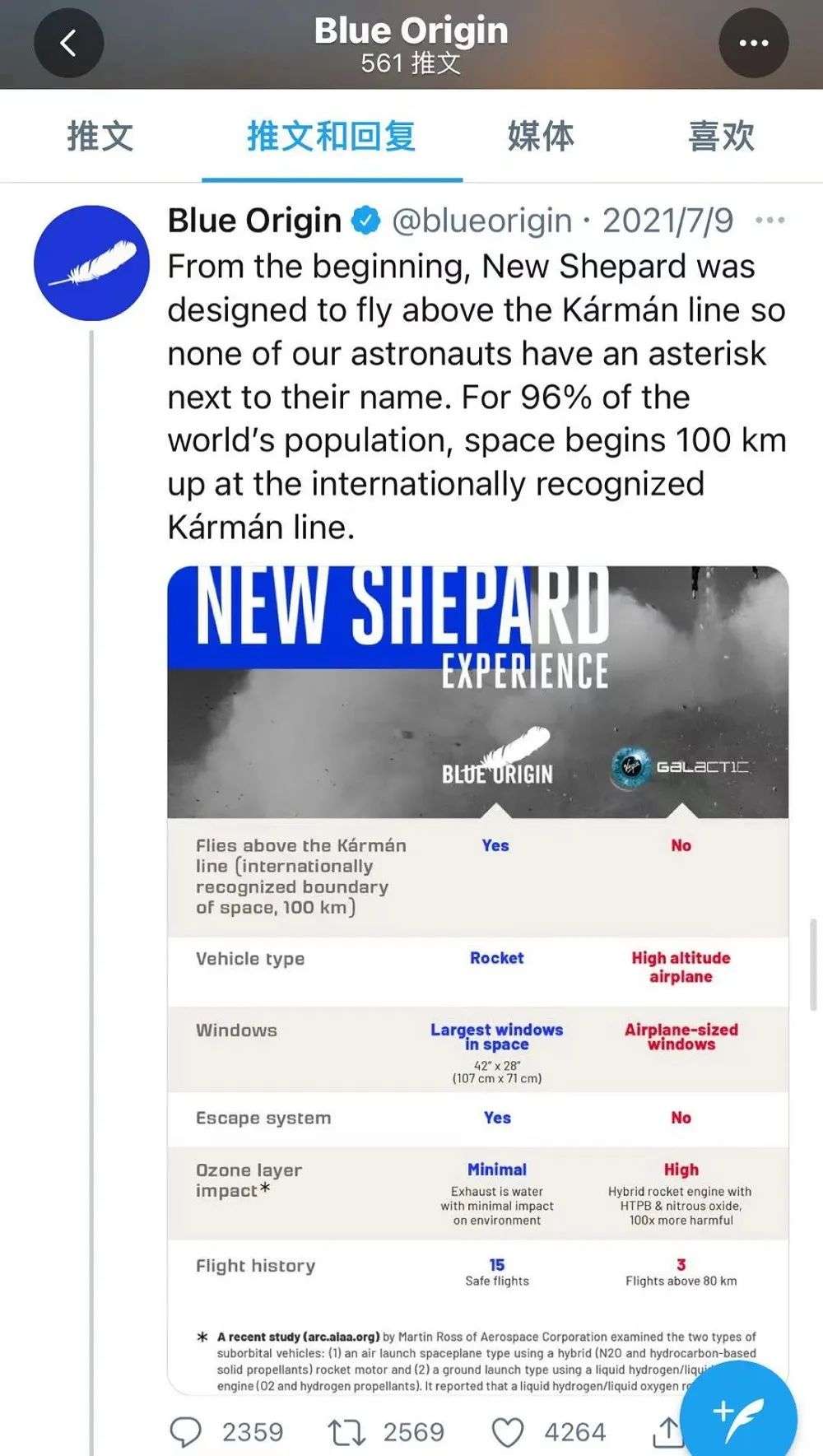823x1456 pixels.
Task: Go to the 喜欢 tab
Action: point(722,136)
